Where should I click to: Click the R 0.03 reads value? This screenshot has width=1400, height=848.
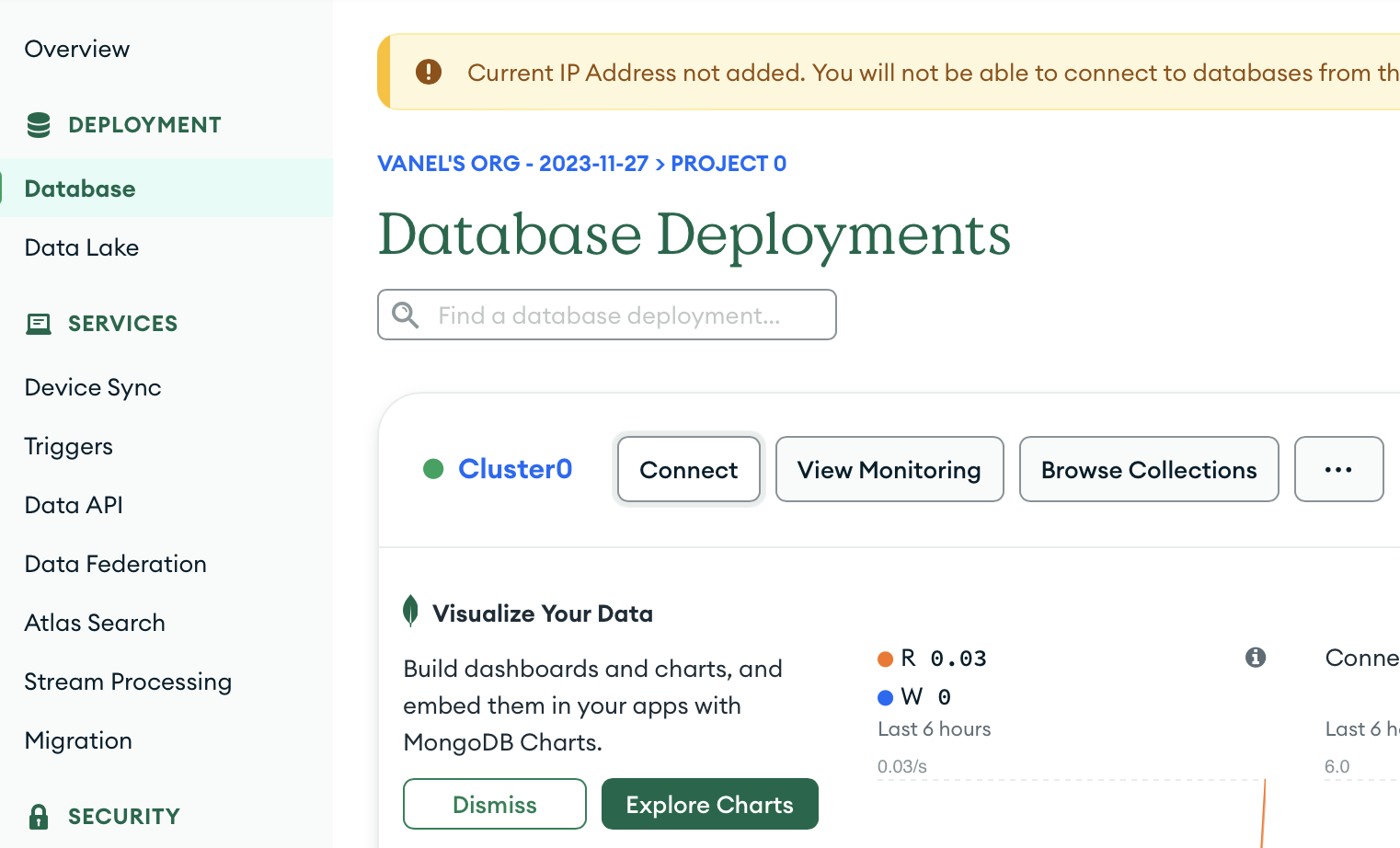[x=944, y=659]
